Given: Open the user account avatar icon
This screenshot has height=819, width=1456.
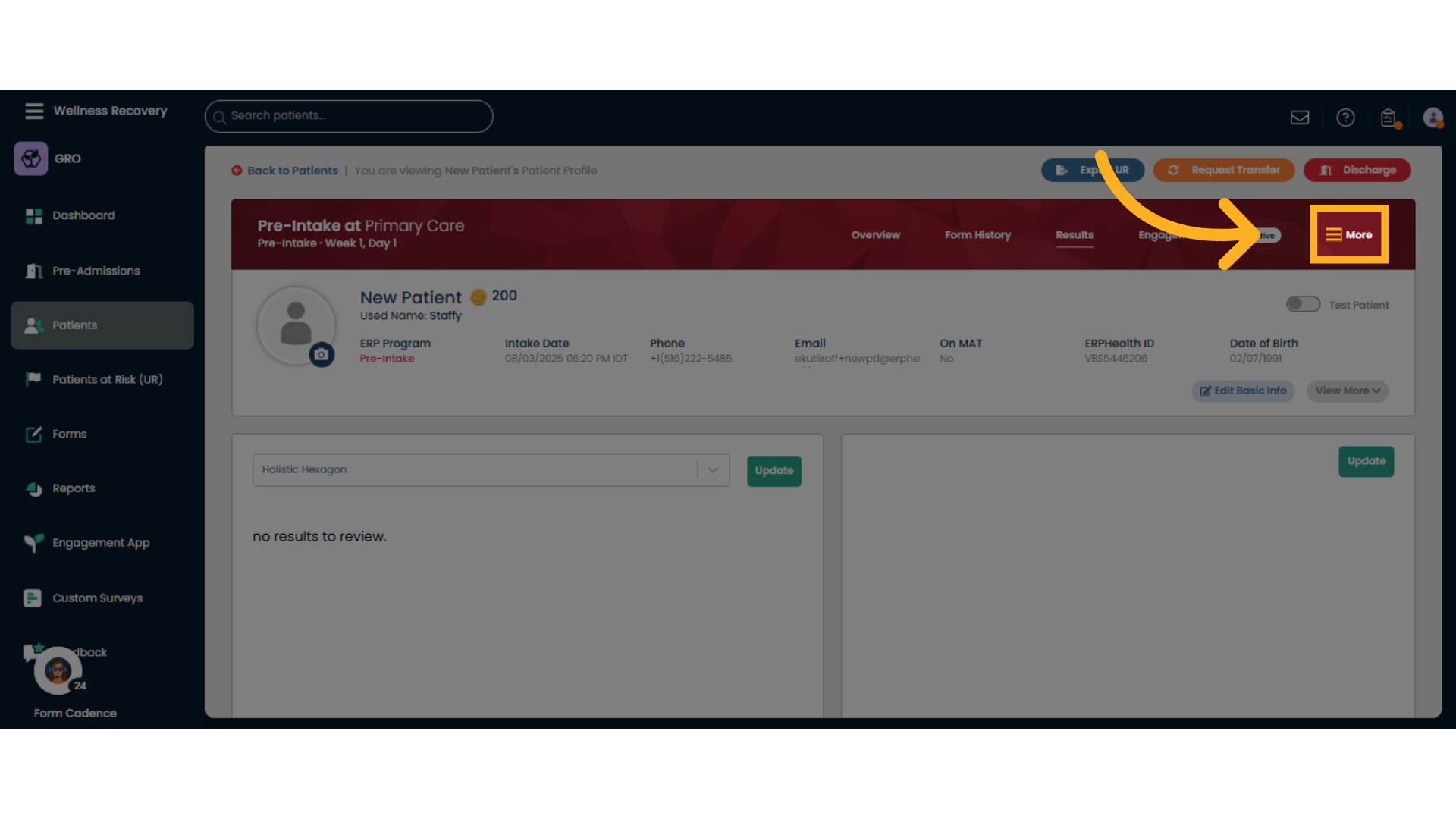Looking at the screenshot, I should (x=1432, y=118).
